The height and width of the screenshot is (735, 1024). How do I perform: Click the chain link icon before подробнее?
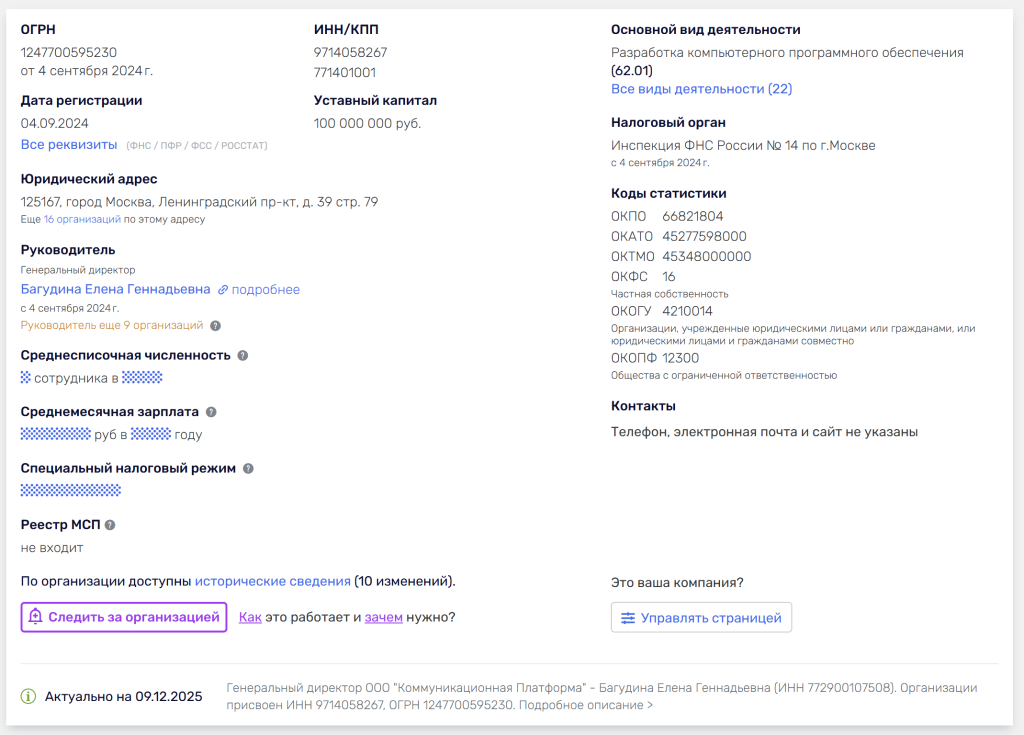223,290
